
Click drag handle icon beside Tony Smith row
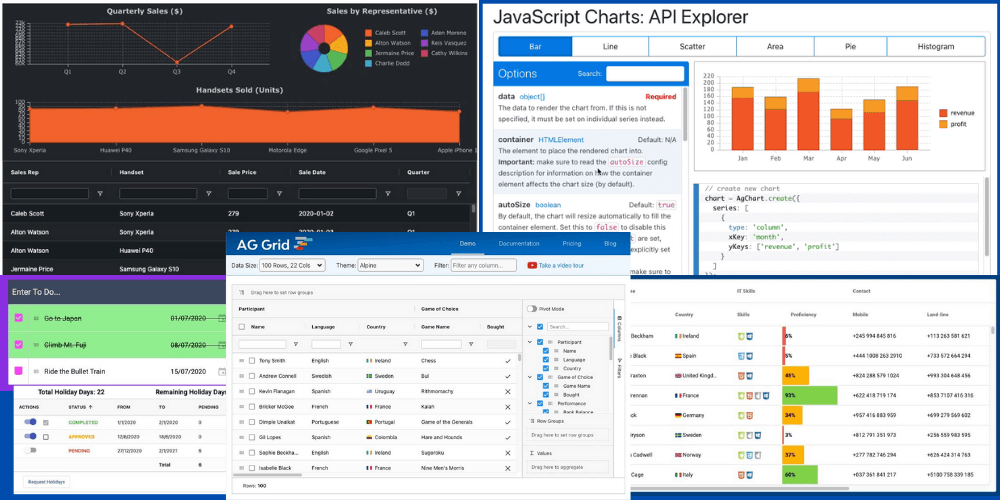(x=241, y=360)
